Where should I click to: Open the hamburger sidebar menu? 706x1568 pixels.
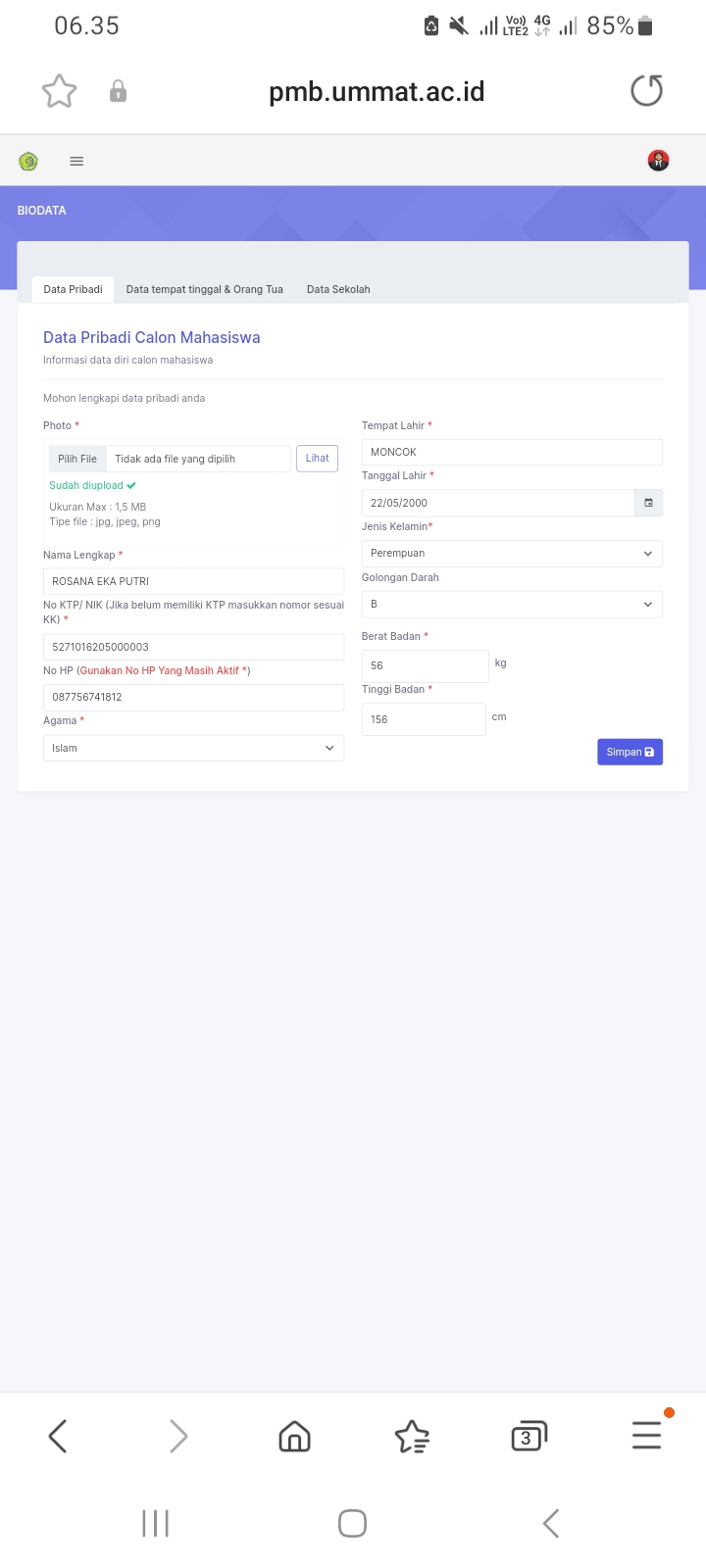click(x=76, y=162)
